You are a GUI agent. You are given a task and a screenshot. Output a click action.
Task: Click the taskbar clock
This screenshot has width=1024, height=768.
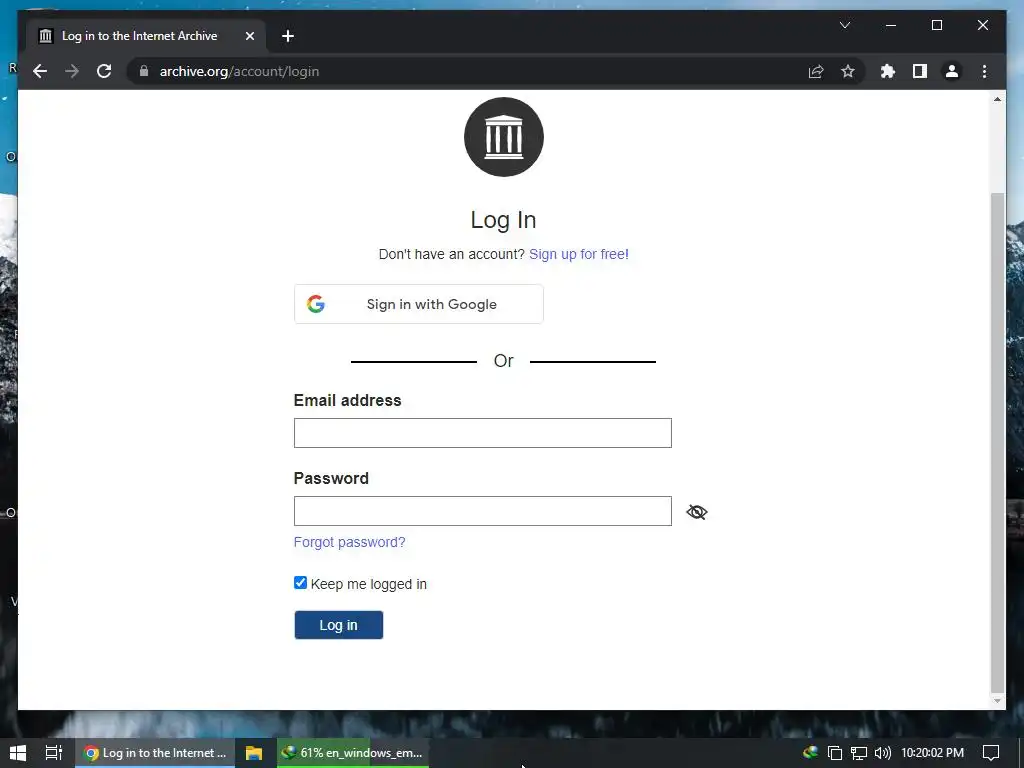(933, 753)
